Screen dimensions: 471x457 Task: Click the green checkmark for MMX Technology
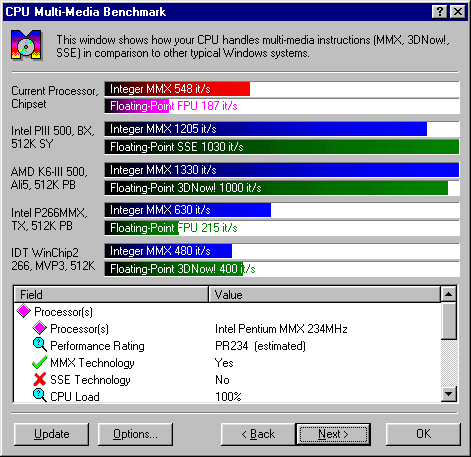(39, 362)
